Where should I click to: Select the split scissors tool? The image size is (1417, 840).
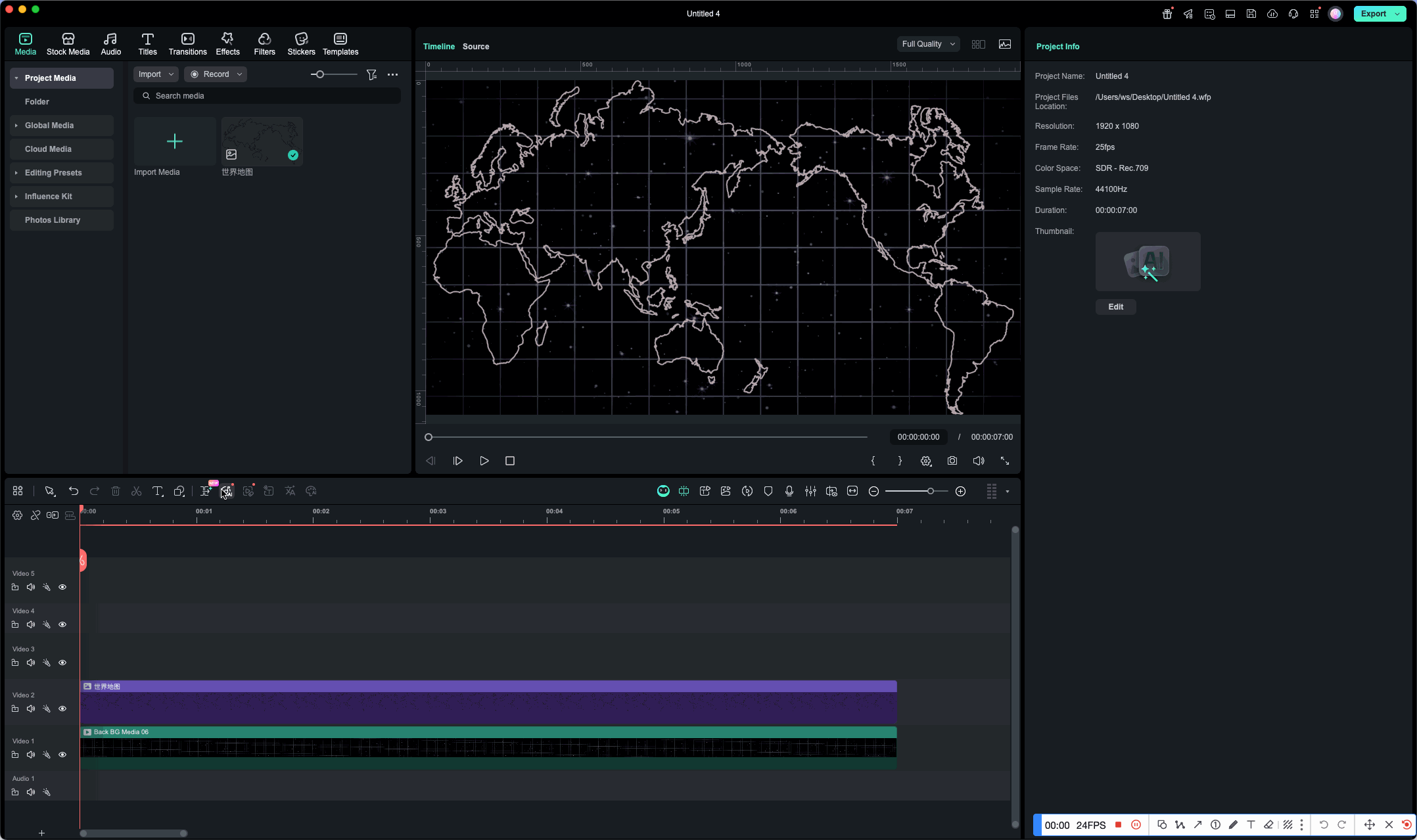tap(136, 491)
